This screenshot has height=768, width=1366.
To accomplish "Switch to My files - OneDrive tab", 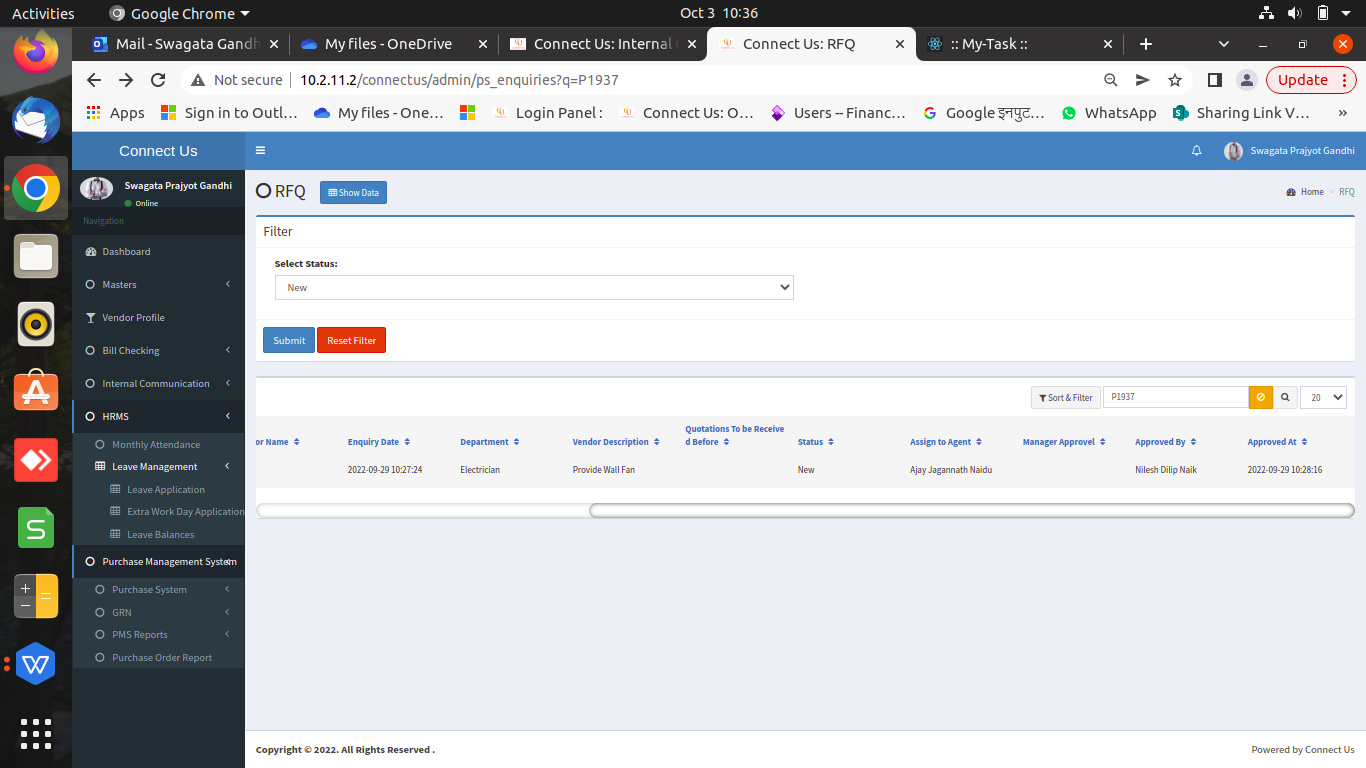I will click(x=393, y=44).
